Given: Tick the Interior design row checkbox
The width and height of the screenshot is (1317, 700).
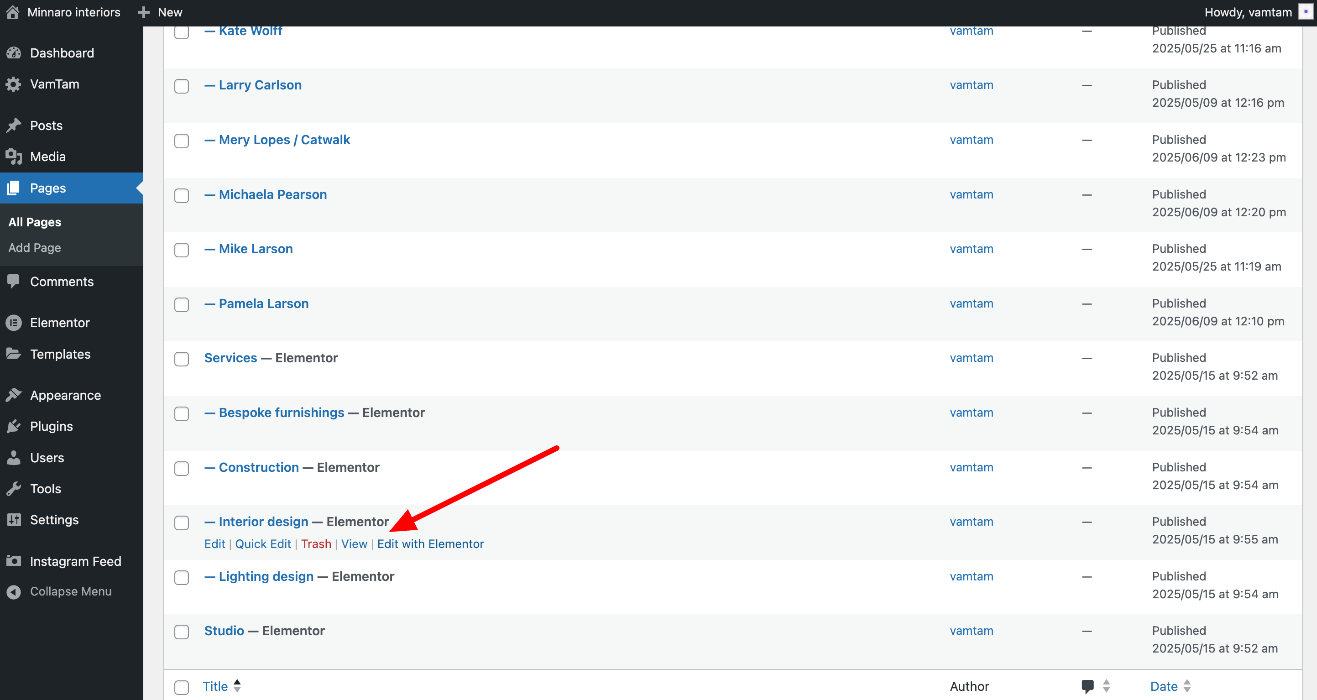Looking at the screenshot, I should pyautogui.click(x=182, y=523).
